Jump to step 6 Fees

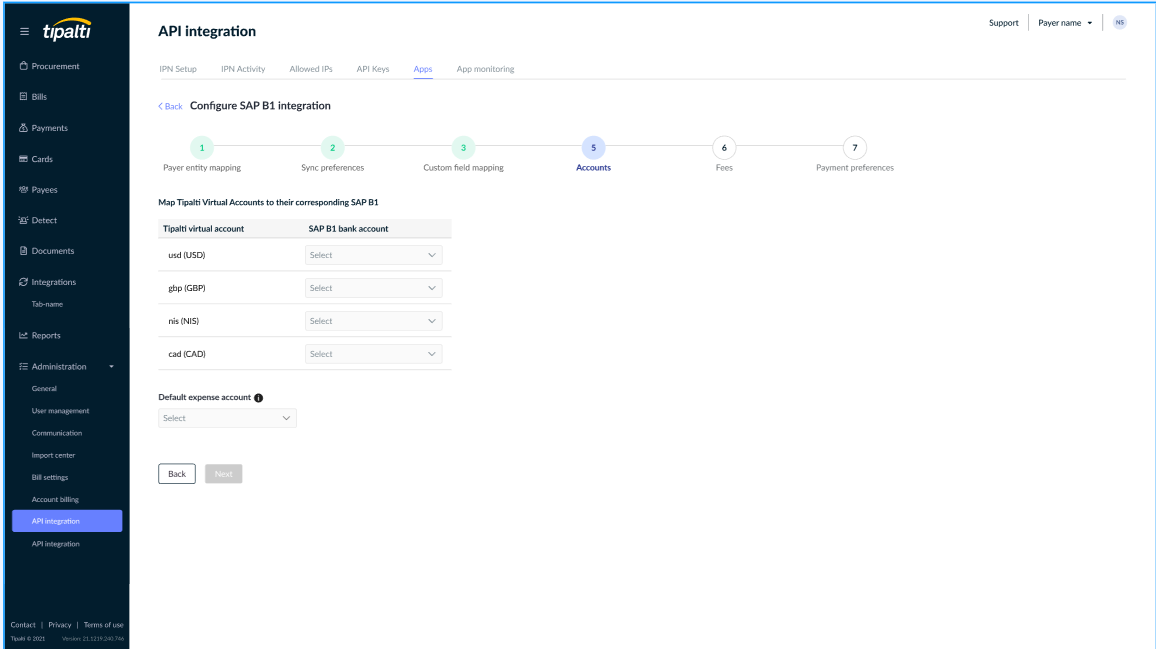tap(724, 148)
